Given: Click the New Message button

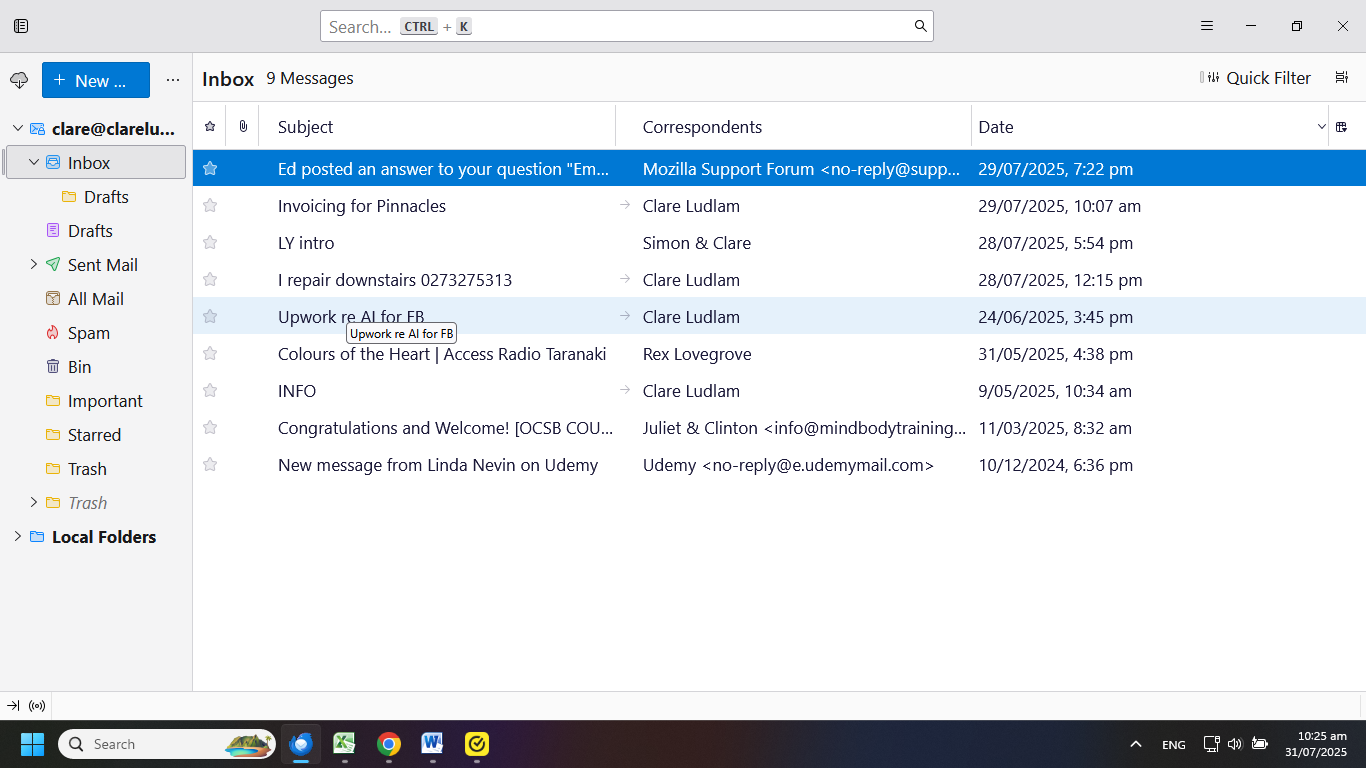Looking at the screenshot, I should (96, 80).
